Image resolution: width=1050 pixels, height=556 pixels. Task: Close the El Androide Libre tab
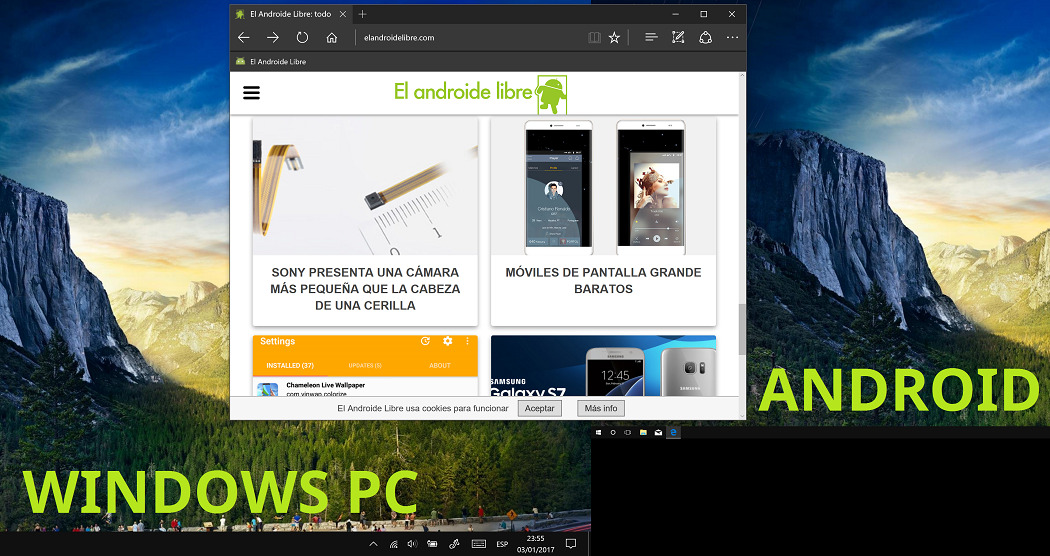tap(345, 14)
